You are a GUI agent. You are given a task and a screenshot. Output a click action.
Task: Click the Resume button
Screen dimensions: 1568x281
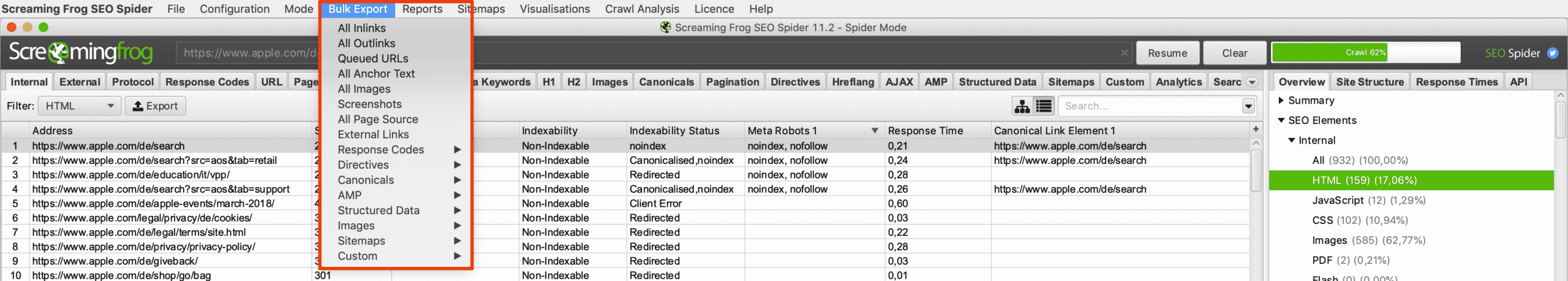click(1167, 53)
